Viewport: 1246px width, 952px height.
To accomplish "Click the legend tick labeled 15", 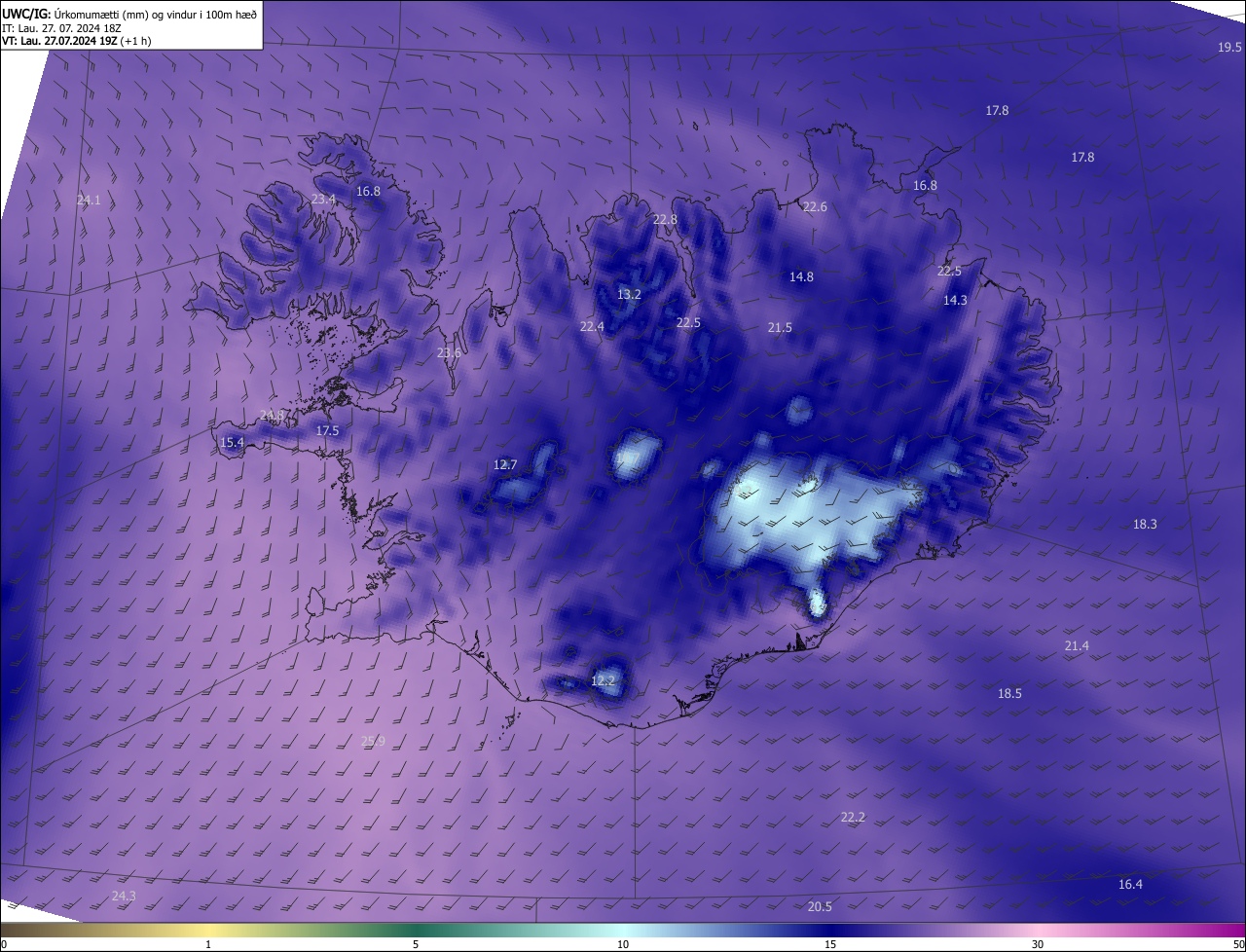I will [x=830, y=945].
